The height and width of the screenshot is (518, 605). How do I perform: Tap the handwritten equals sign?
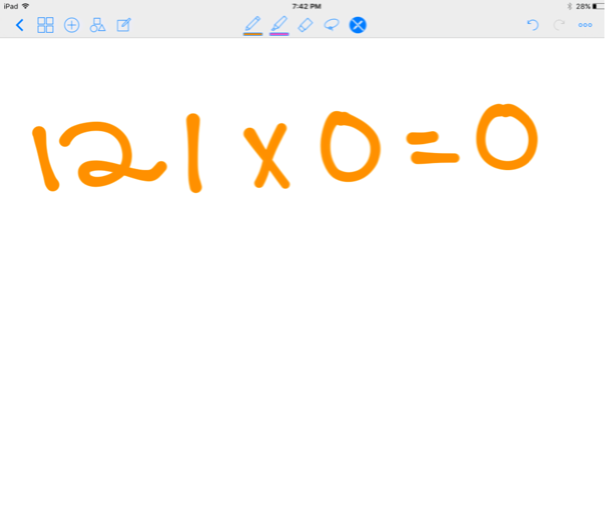tap(432, 150)
